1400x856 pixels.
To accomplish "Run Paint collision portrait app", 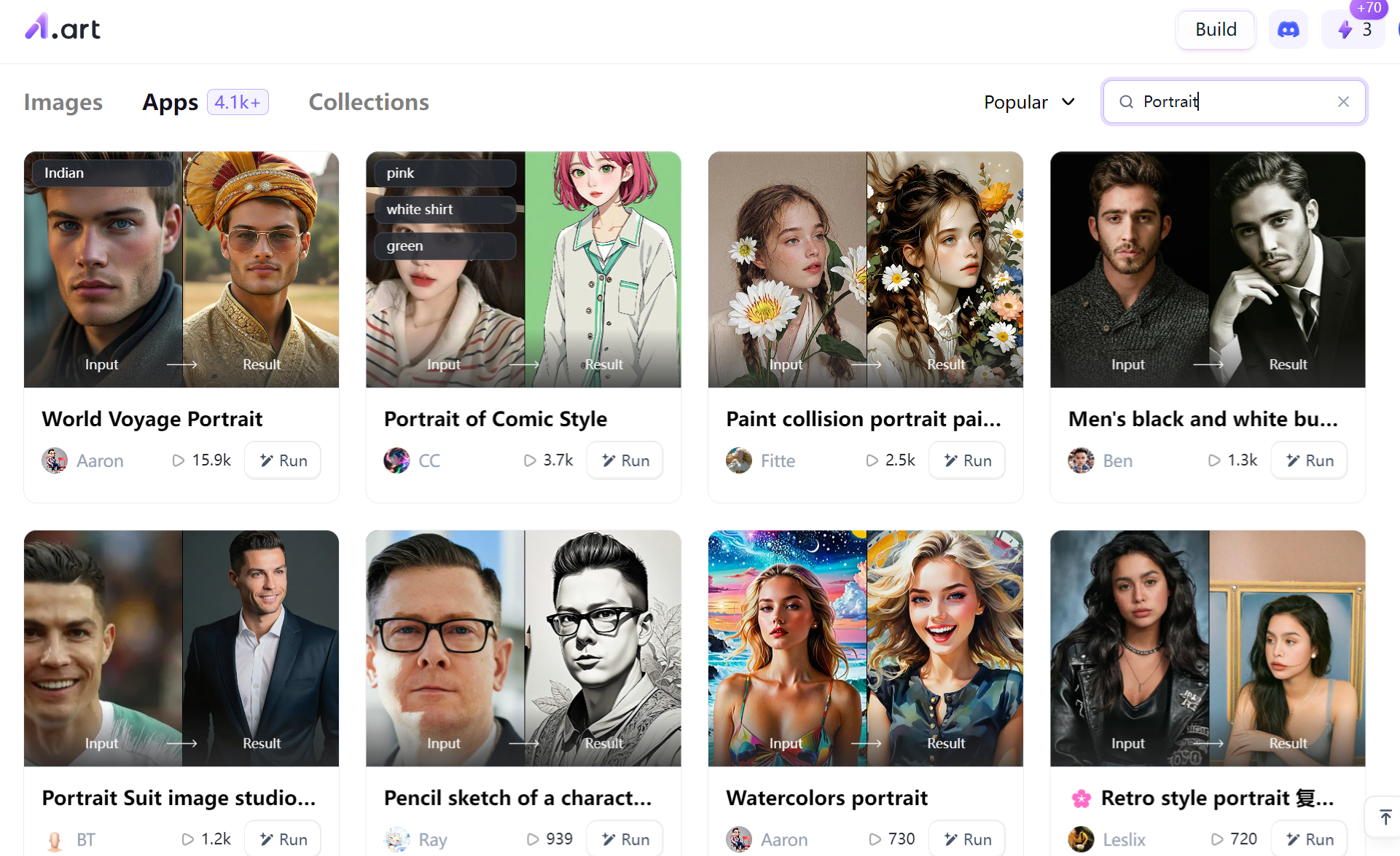I will pyautogui.click(x=967, y=460).
